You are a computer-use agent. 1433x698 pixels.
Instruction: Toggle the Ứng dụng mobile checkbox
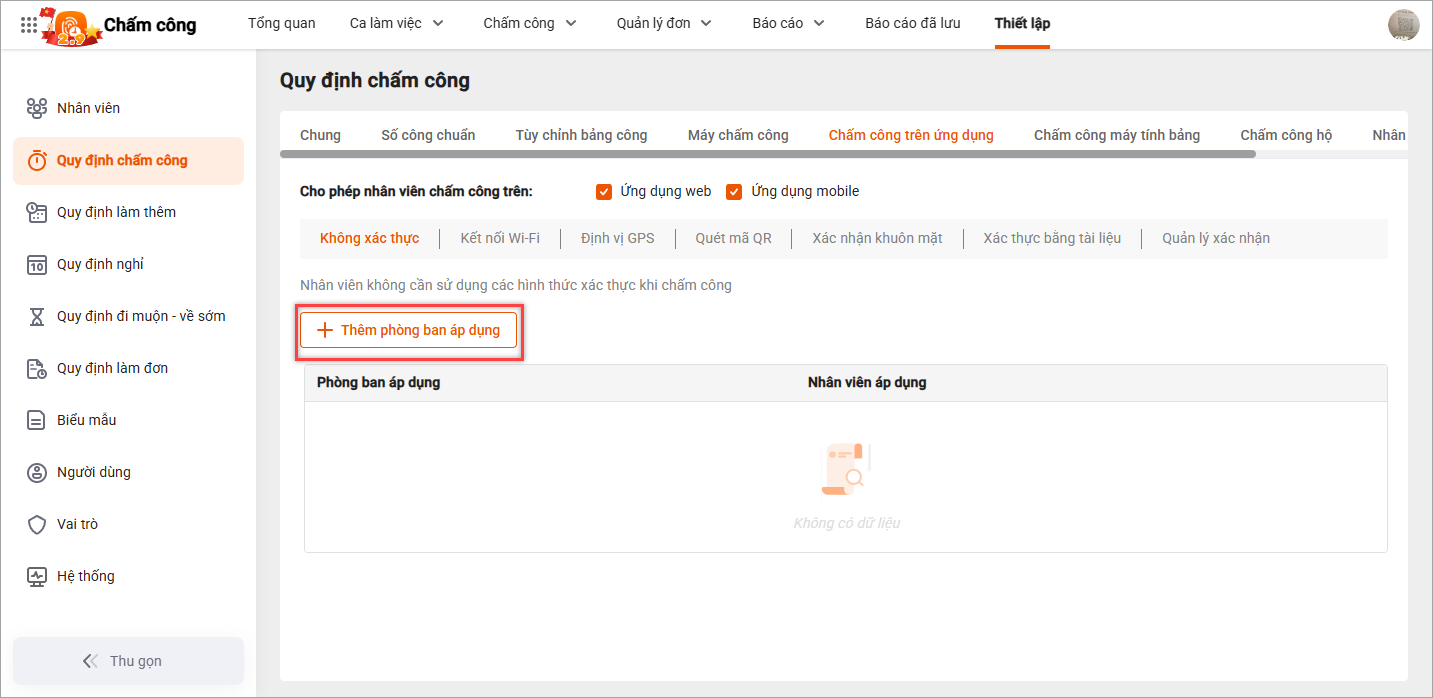734,192
